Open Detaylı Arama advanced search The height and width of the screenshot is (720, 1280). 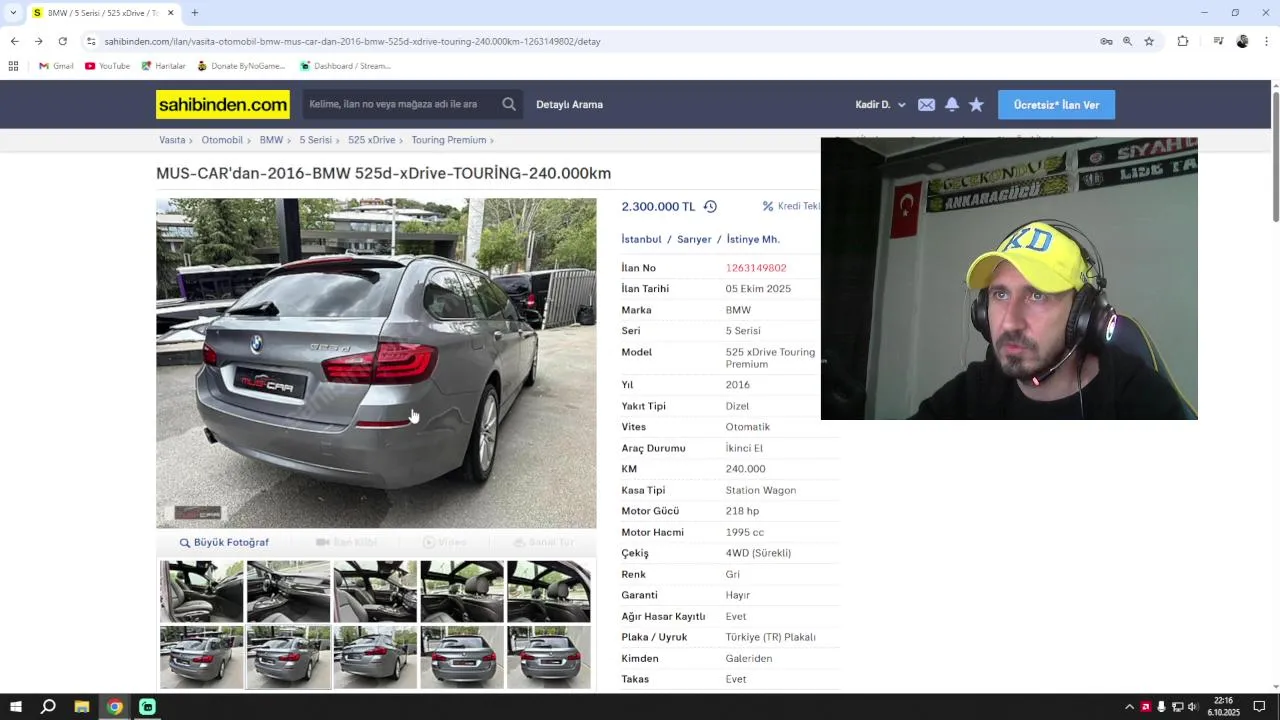point(569,105)
